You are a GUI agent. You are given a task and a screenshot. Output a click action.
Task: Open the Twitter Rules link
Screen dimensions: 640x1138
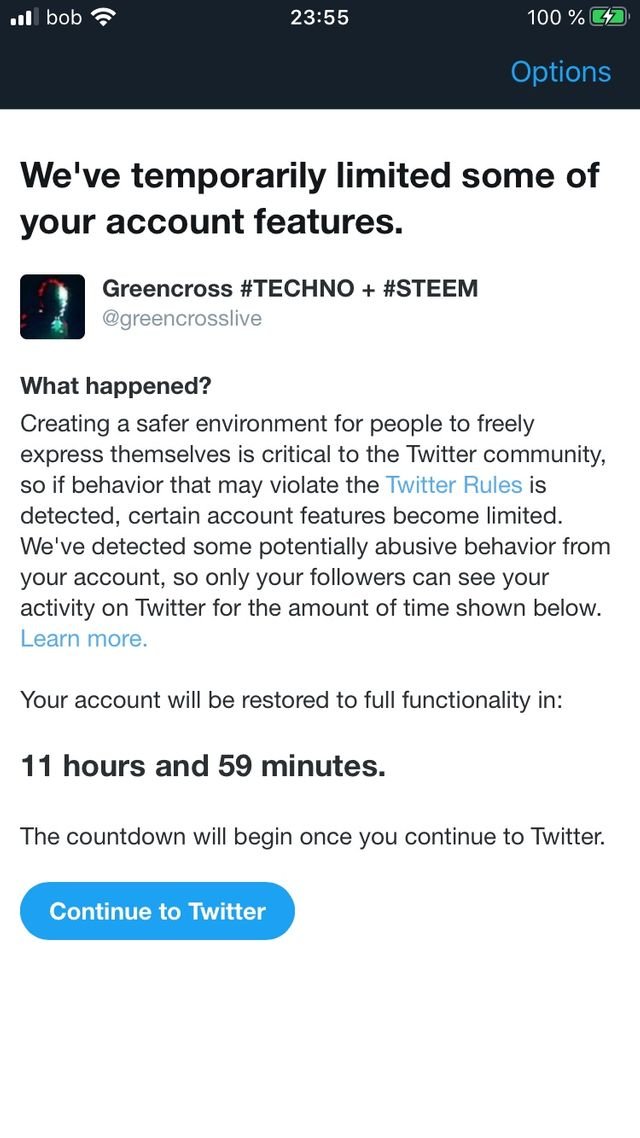point(454,485)
